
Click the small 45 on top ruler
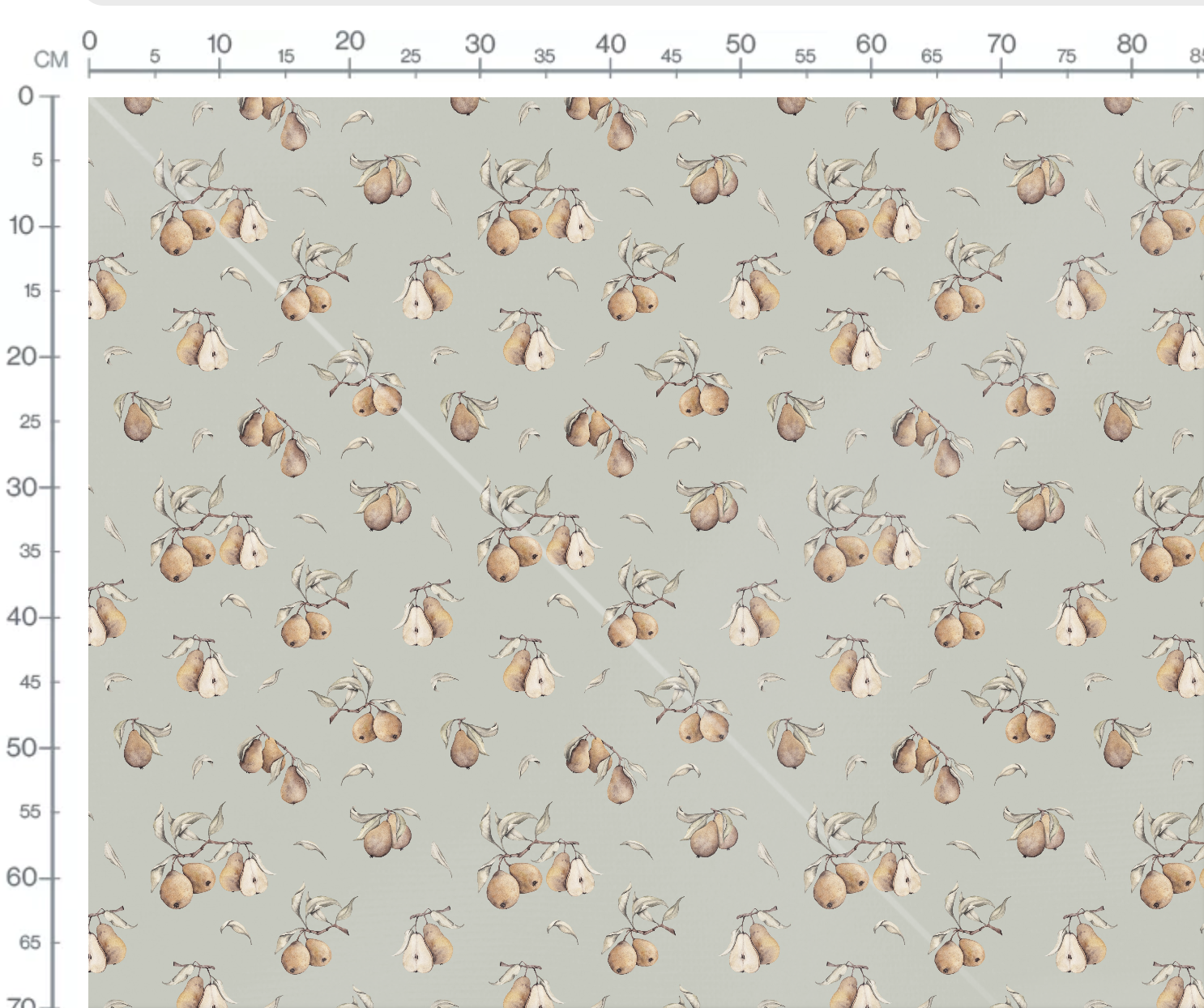pyautogui.click(x=671, y=56)
